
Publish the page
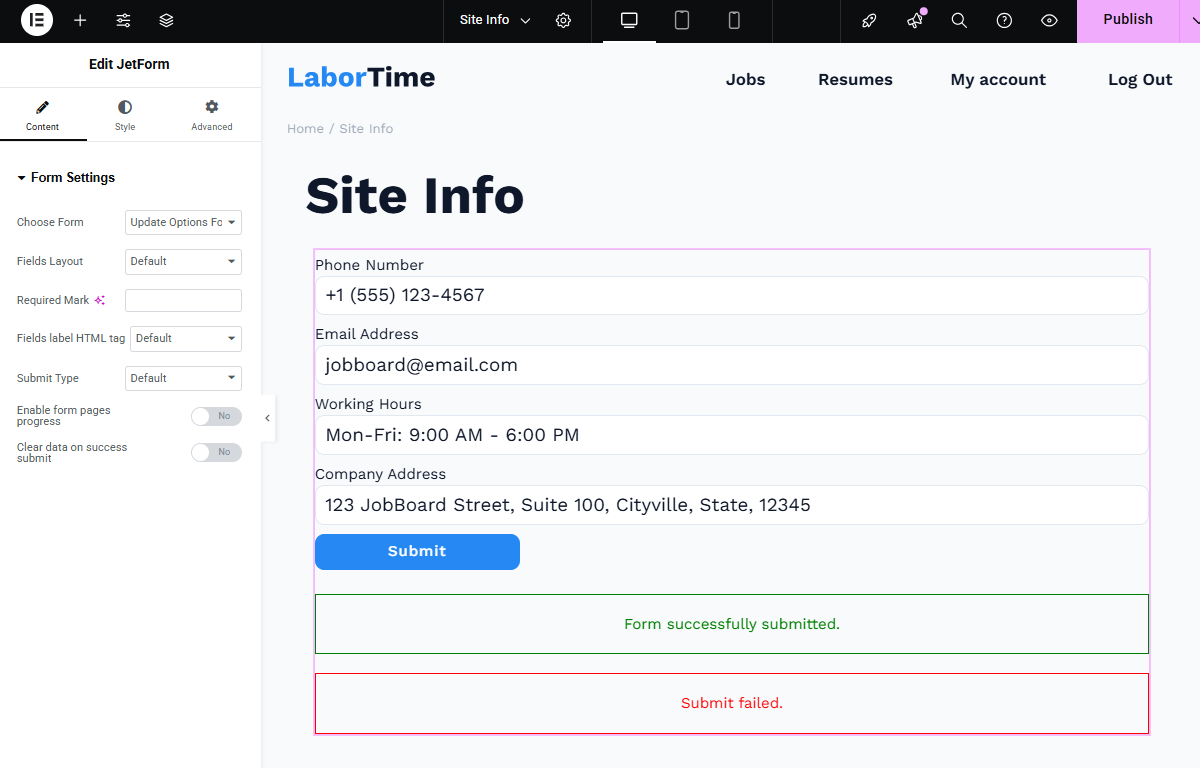(1128, 18)
